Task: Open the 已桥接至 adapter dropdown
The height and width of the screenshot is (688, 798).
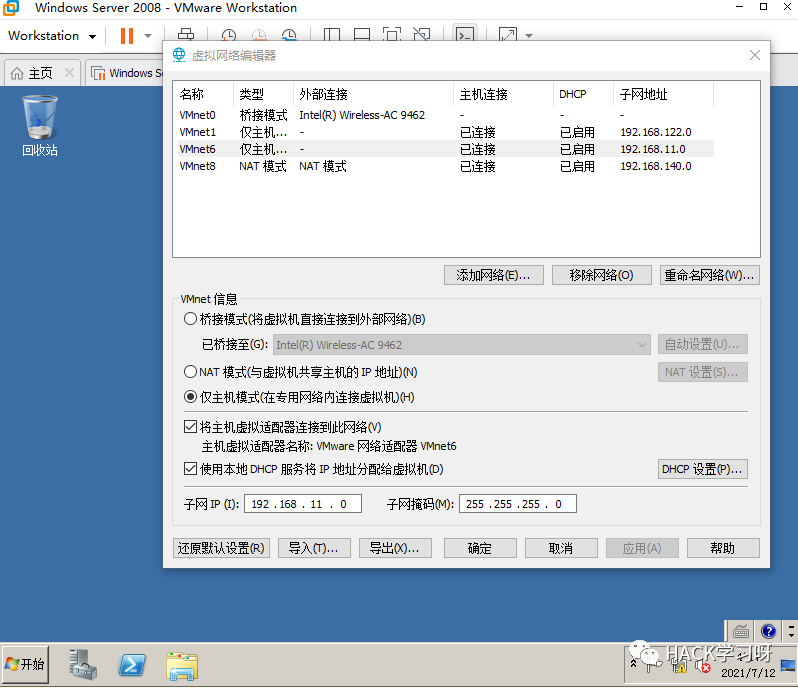Action: [462, 345]
